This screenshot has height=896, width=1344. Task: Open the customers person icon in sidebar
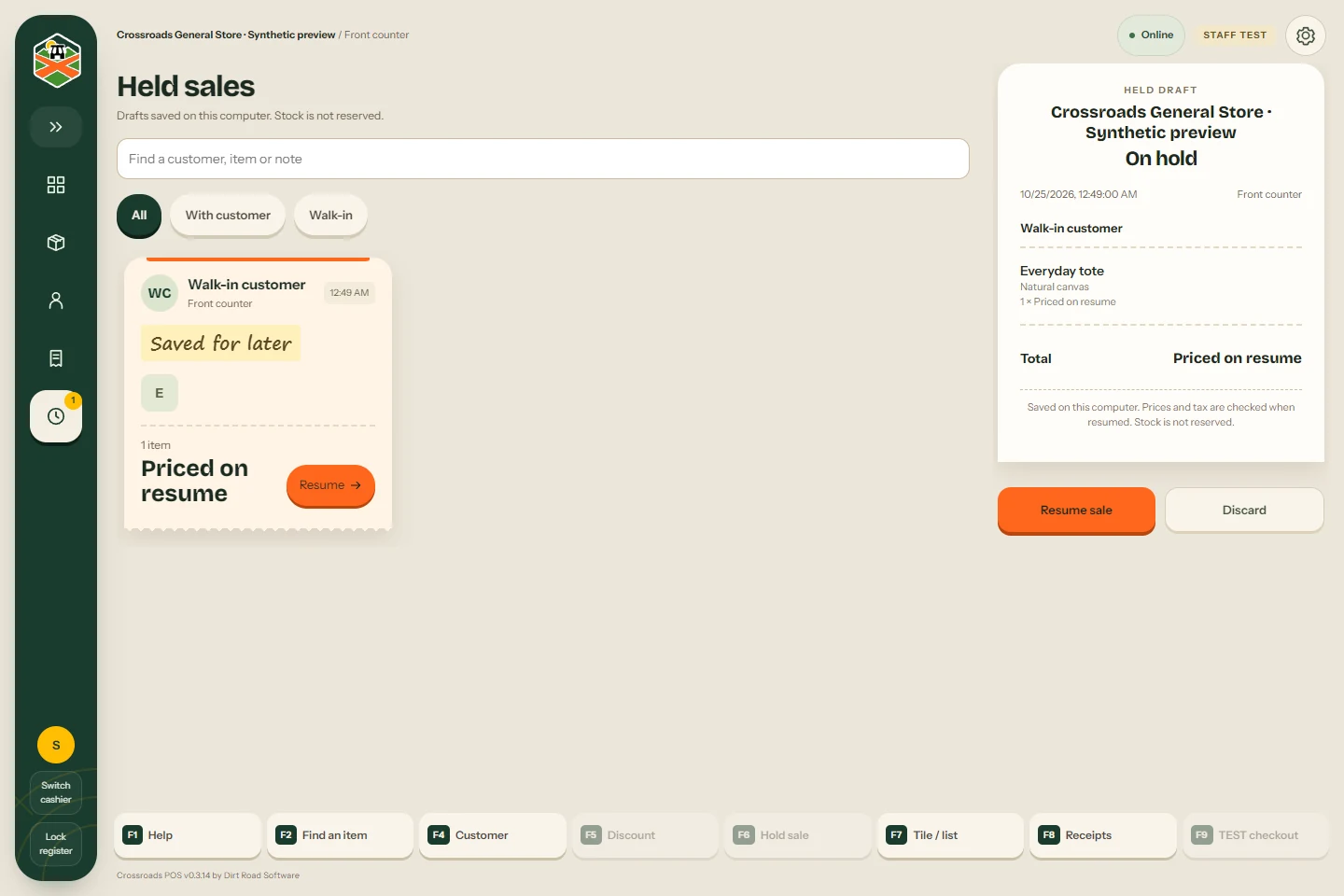(x=56, y=301)
